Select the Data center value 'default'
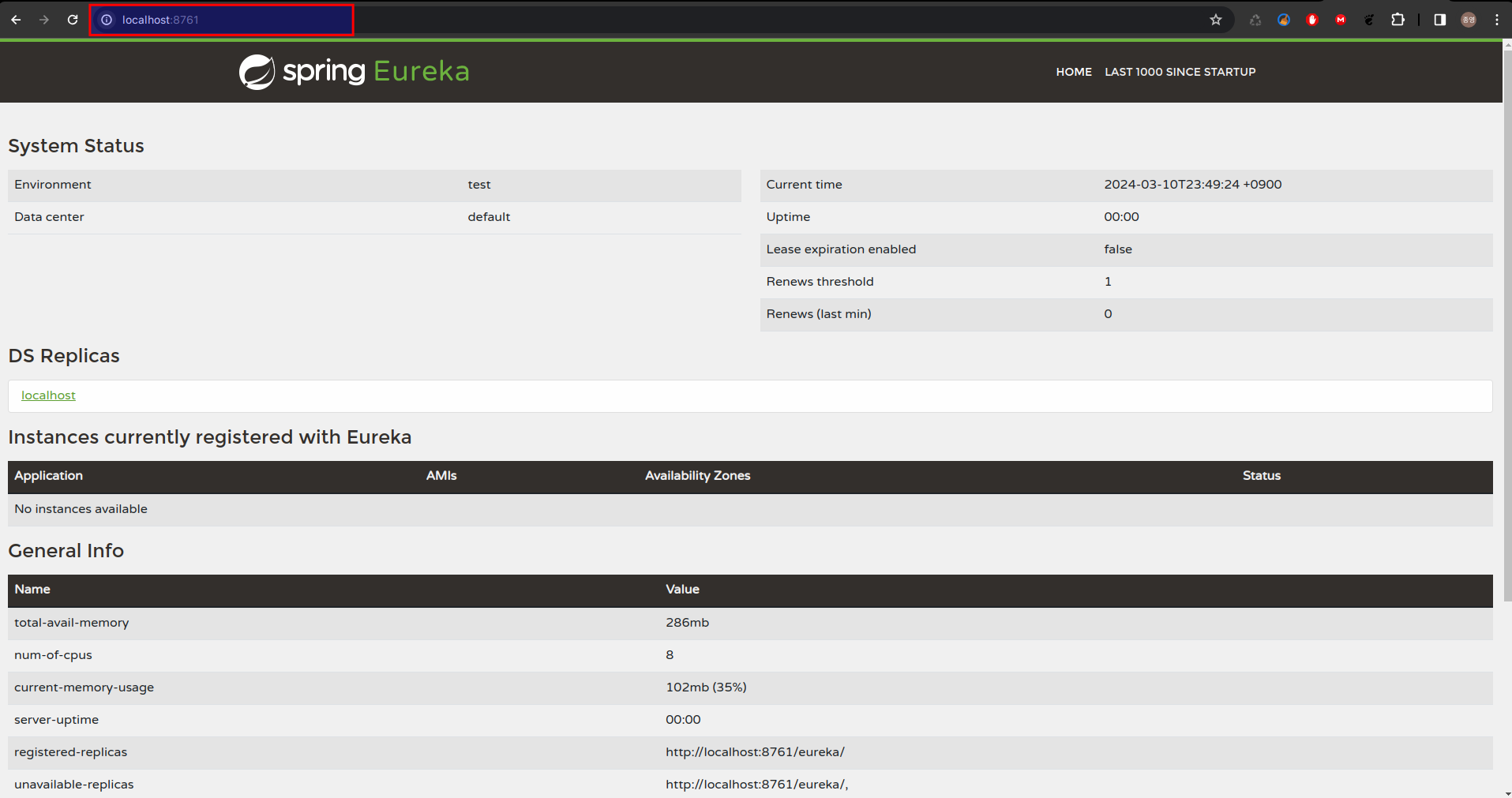Viewport: 1512px width, 798px height. pyautogui.click(x=489, y=217)
